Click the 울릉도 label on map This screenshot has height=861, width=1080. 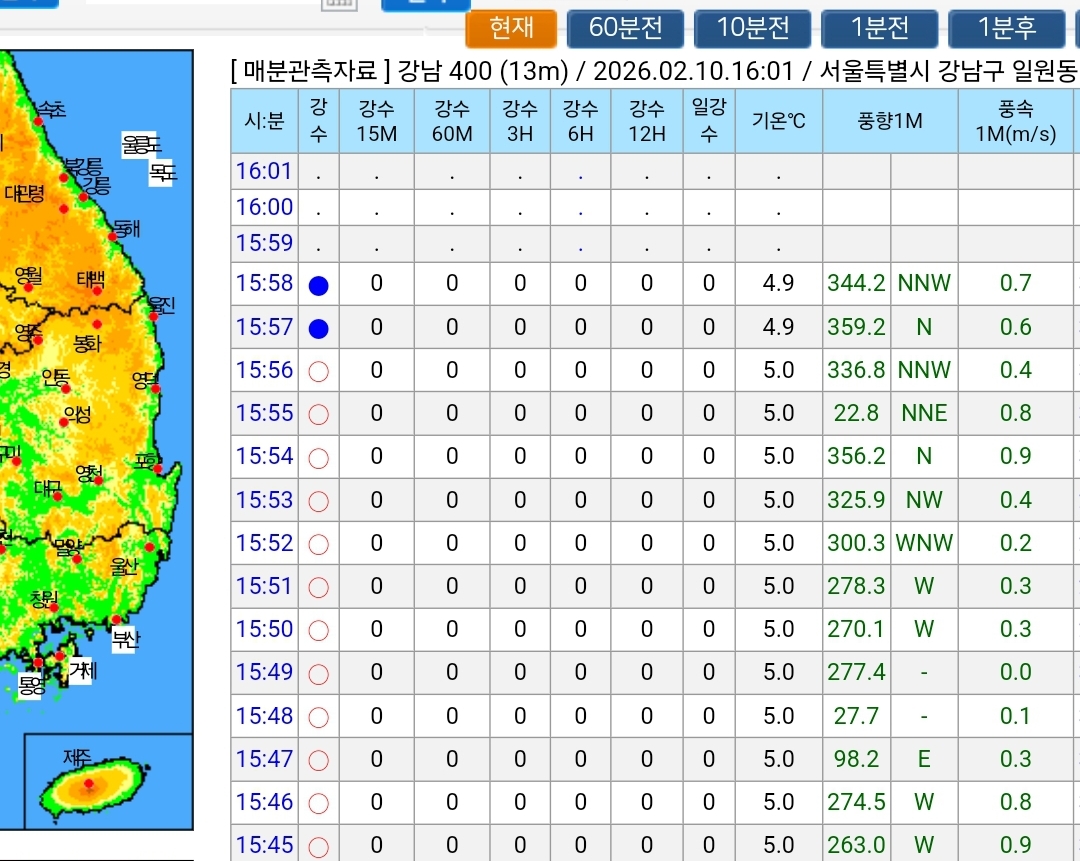tap(141, 145)
